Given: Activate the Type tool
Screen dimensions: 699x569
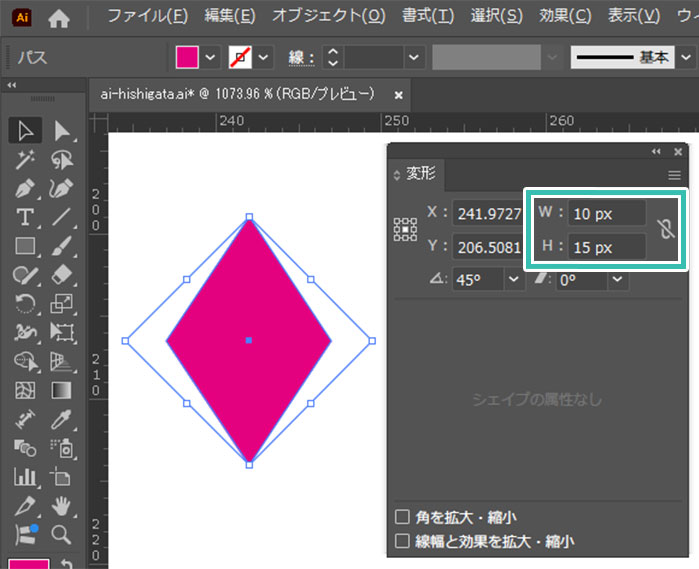Looking at the screenshot, I should tap(25, 217).
